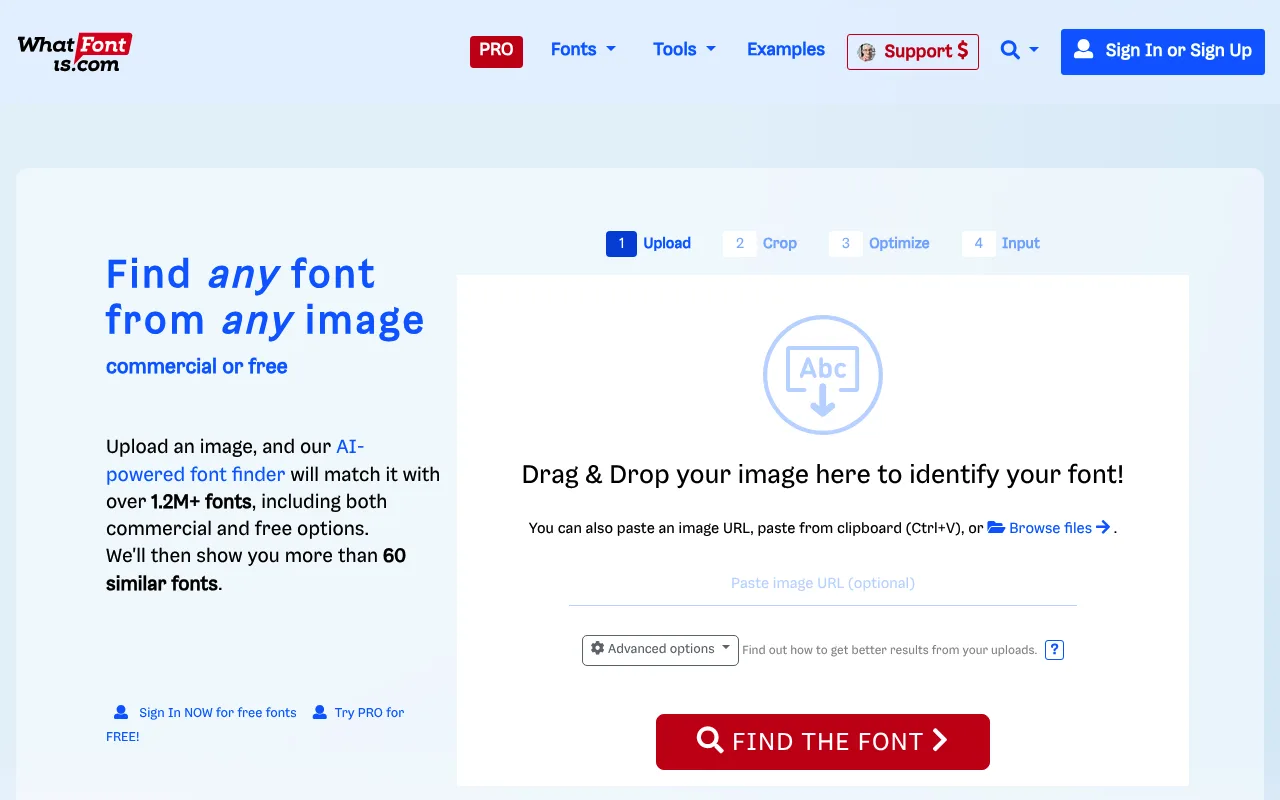
Task: Click the Browse files link
Action: pos(1049,528)
